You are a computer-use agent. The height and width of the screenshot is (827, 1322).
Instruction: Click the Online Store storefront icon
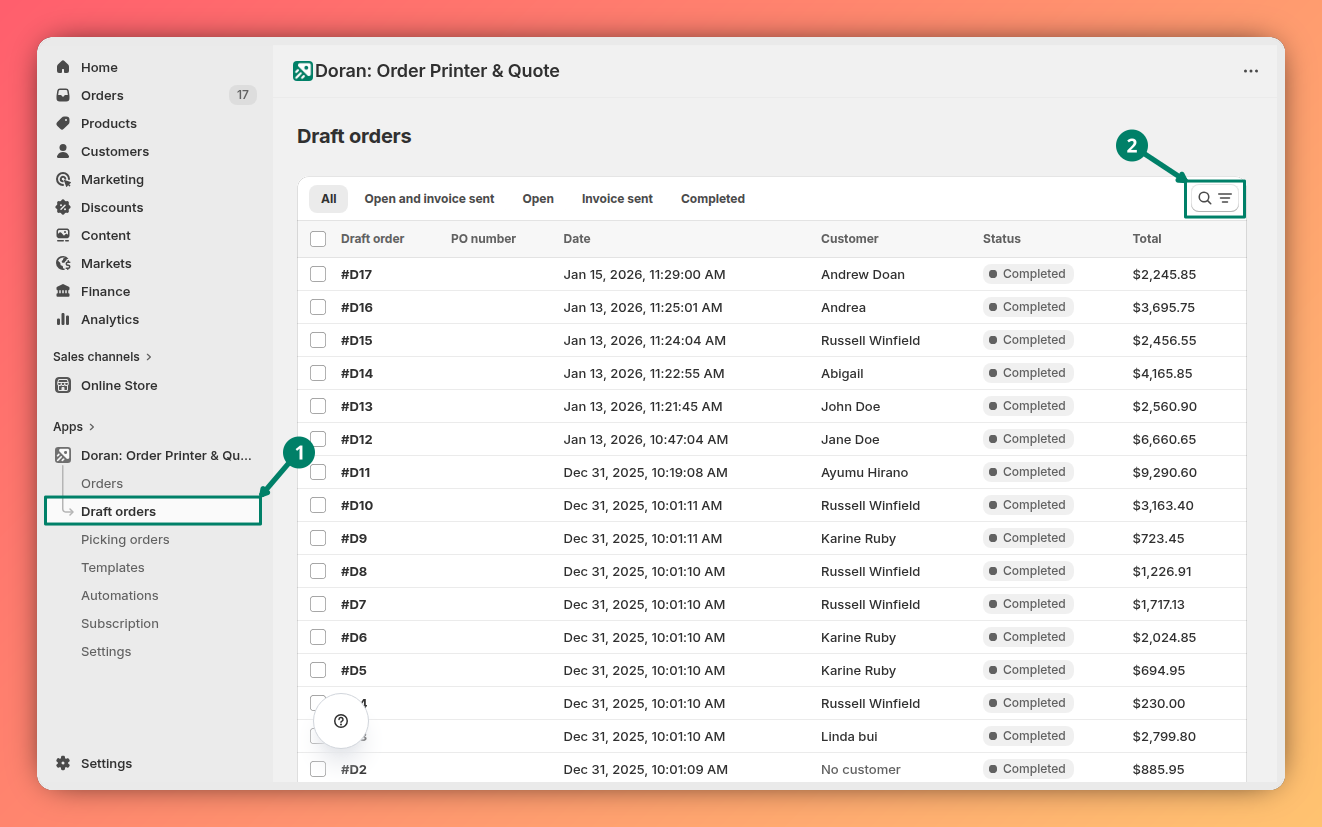coord(63,385)
